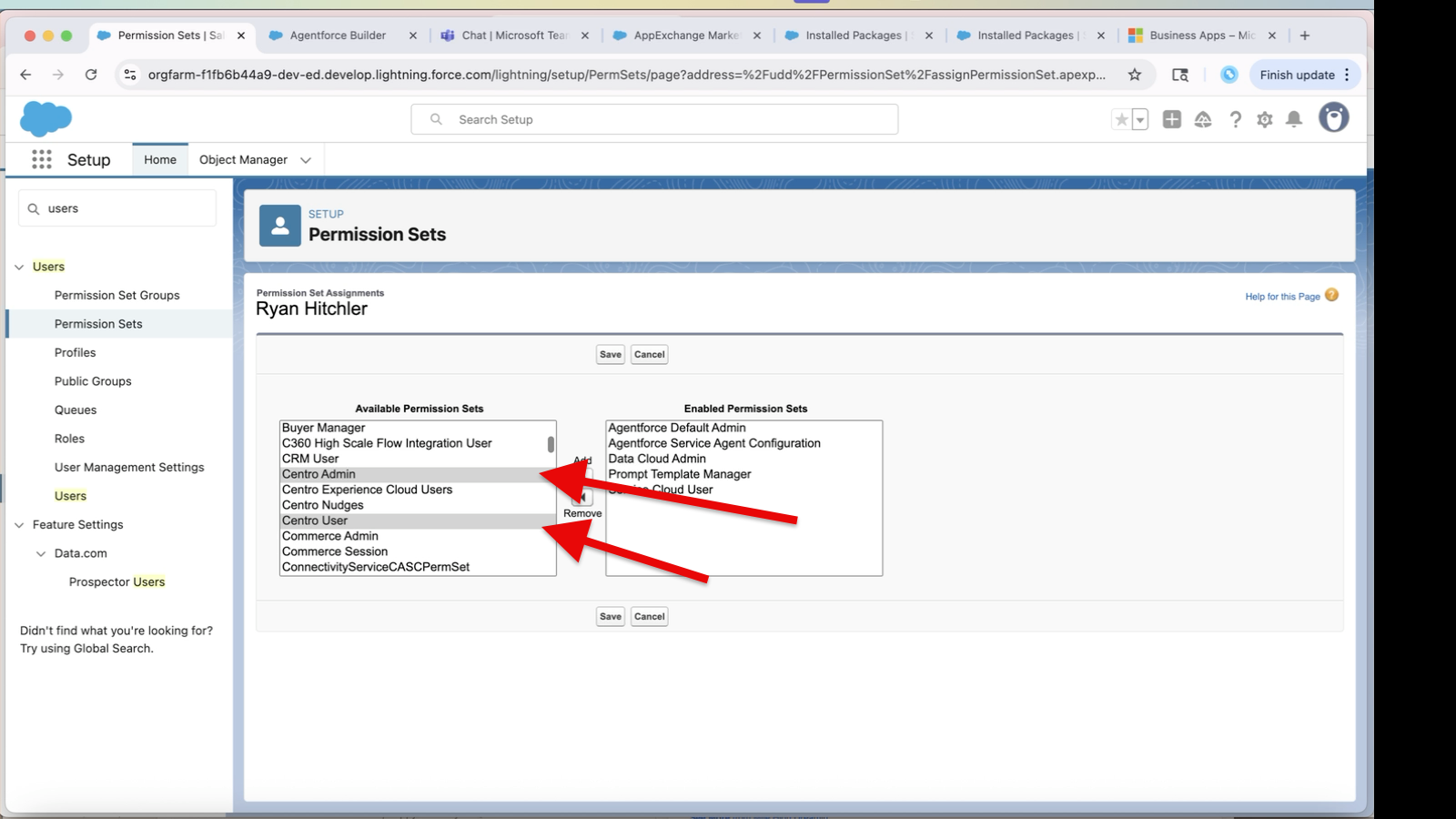Open the Help for this Page link

click(x=1282, y=297)
